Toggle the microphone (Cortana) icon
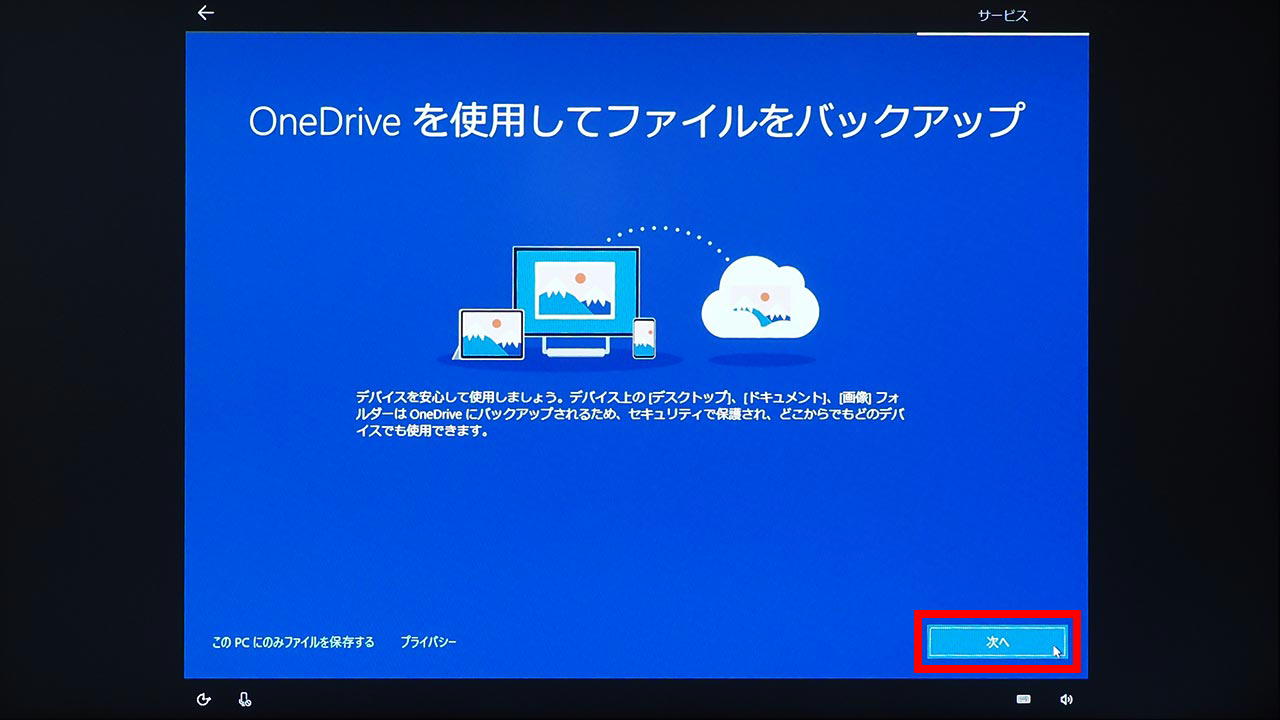Image resolution: width=1280 pixels, height=720 pixels. tap(245, 700)
